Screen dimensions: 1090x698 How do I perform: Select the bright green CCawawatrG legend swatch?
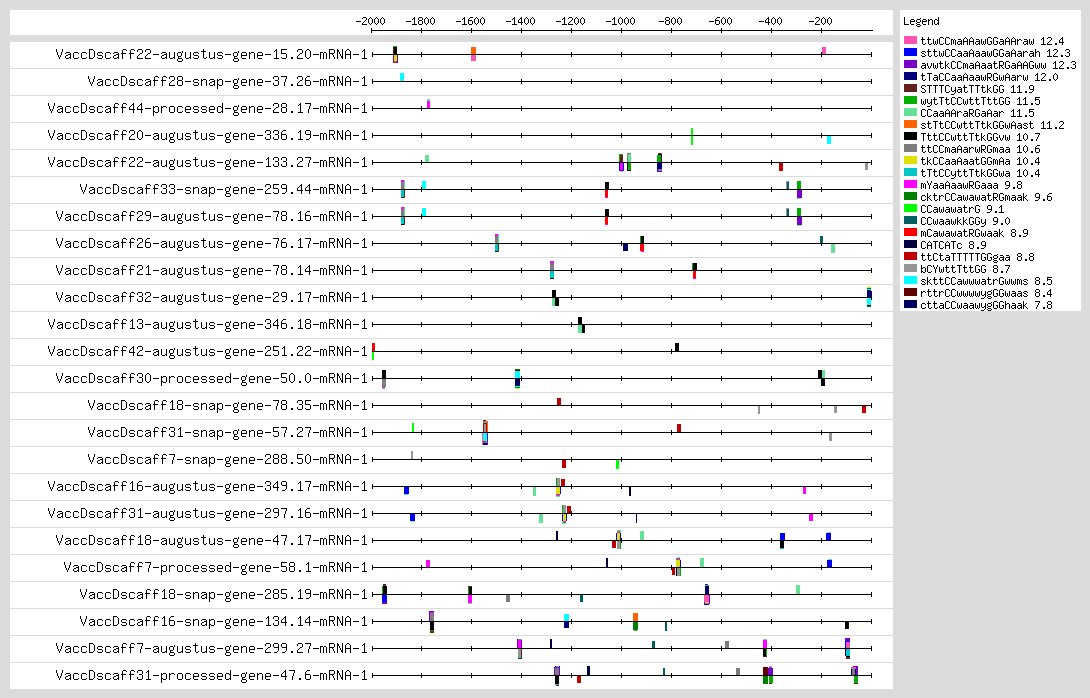[x=909, y=209]
